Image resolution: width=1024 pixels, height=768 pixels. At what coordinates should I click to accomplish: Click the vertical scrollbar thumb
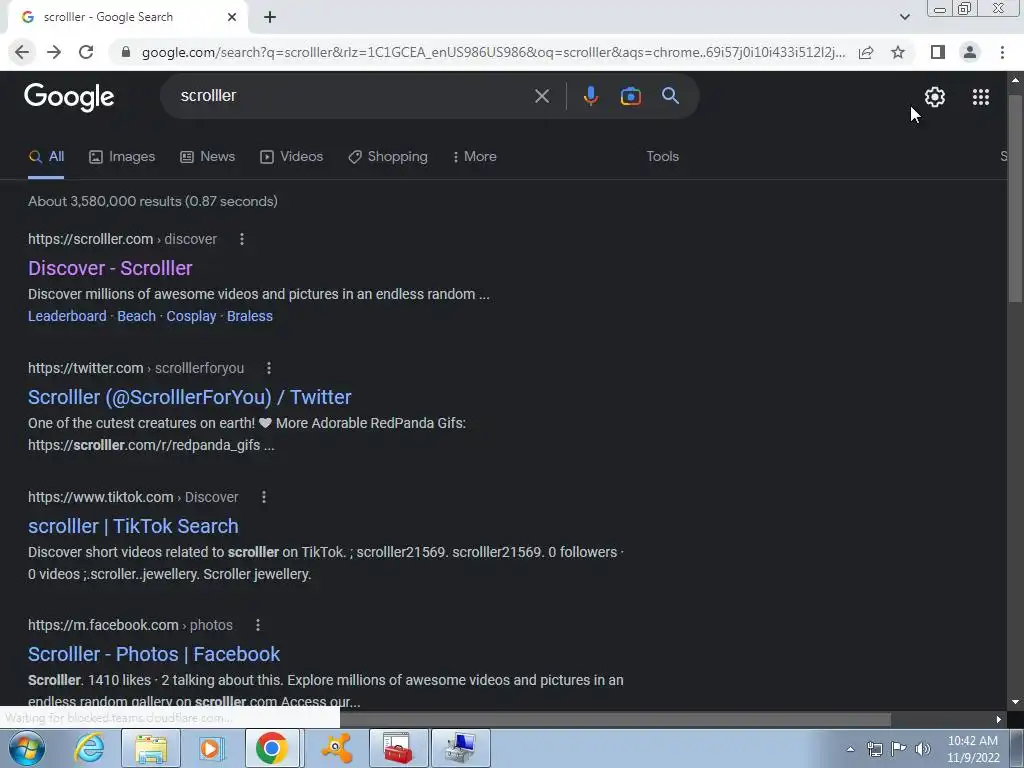point(1016,198)
